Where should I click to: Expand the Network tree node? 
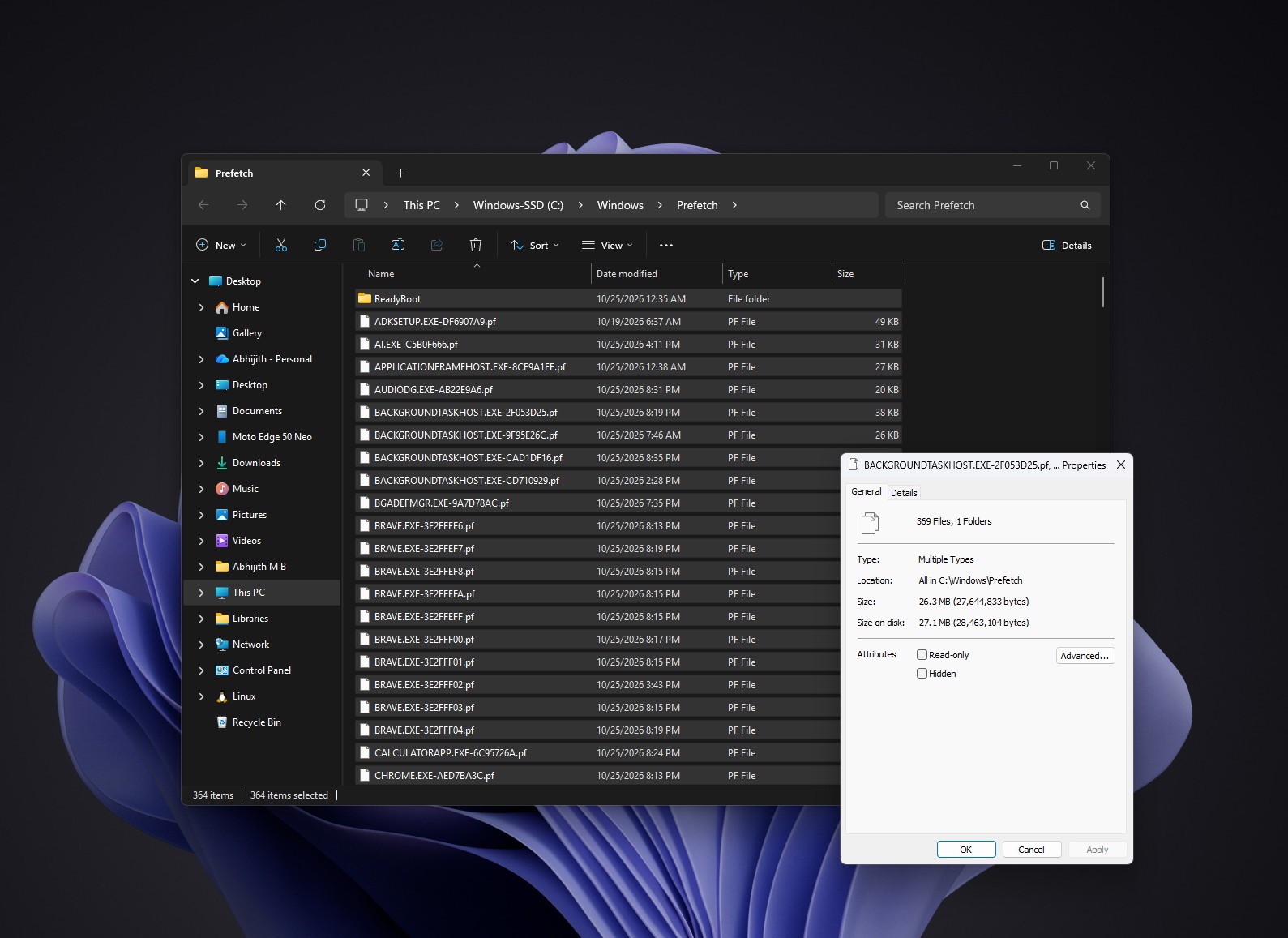pyautogui.click(x=202, y=645)
